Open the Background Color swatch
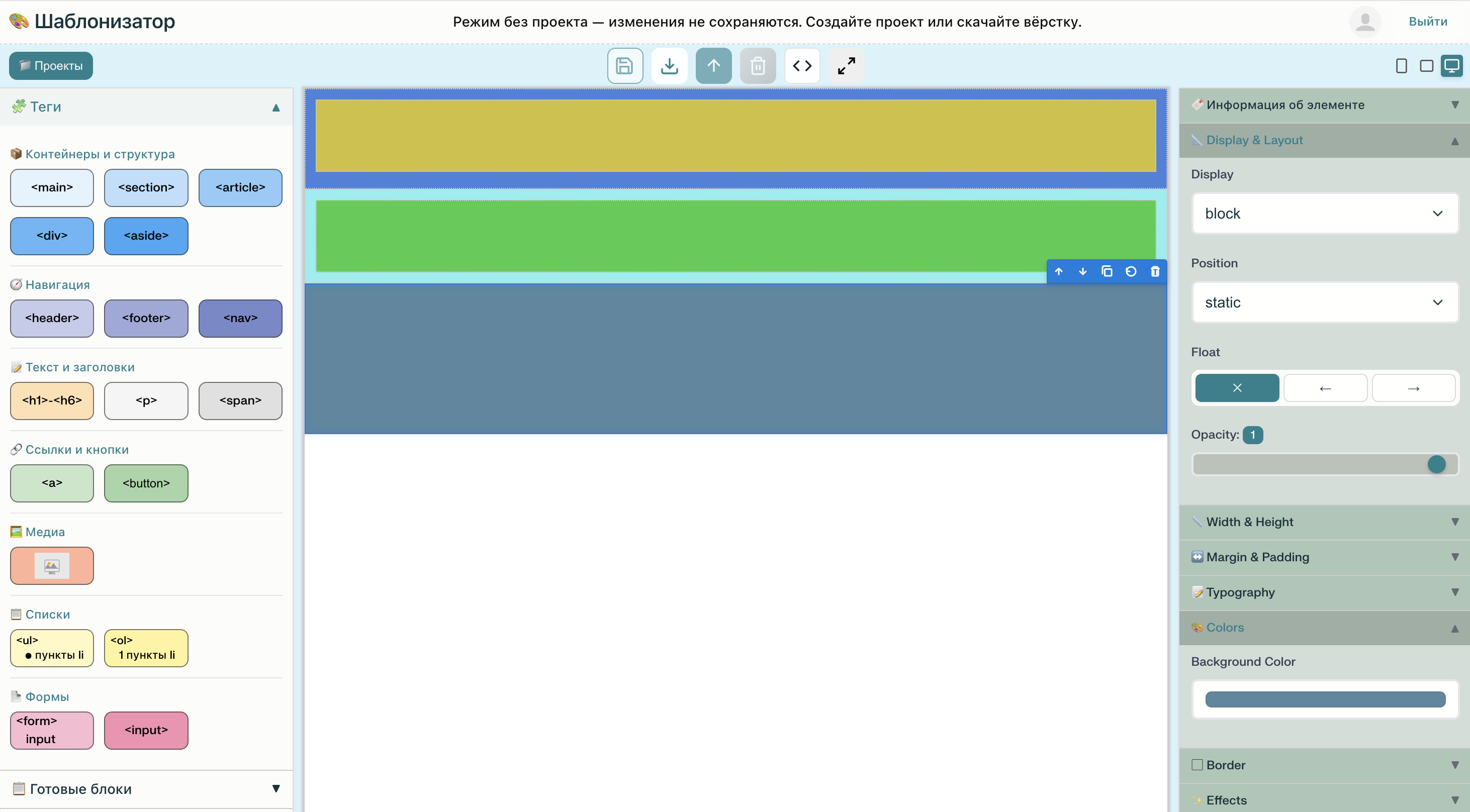Screen dimensions: 1470x812 (1325, 699)
